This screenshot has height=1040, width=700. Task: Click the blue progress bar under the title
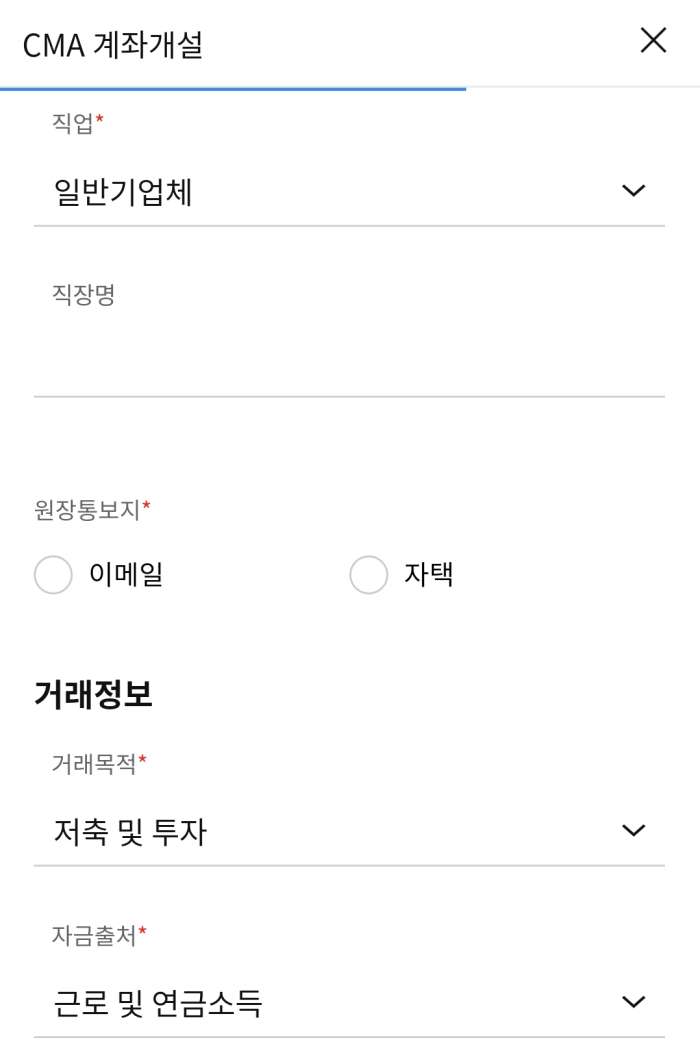[x=233, y=90]
